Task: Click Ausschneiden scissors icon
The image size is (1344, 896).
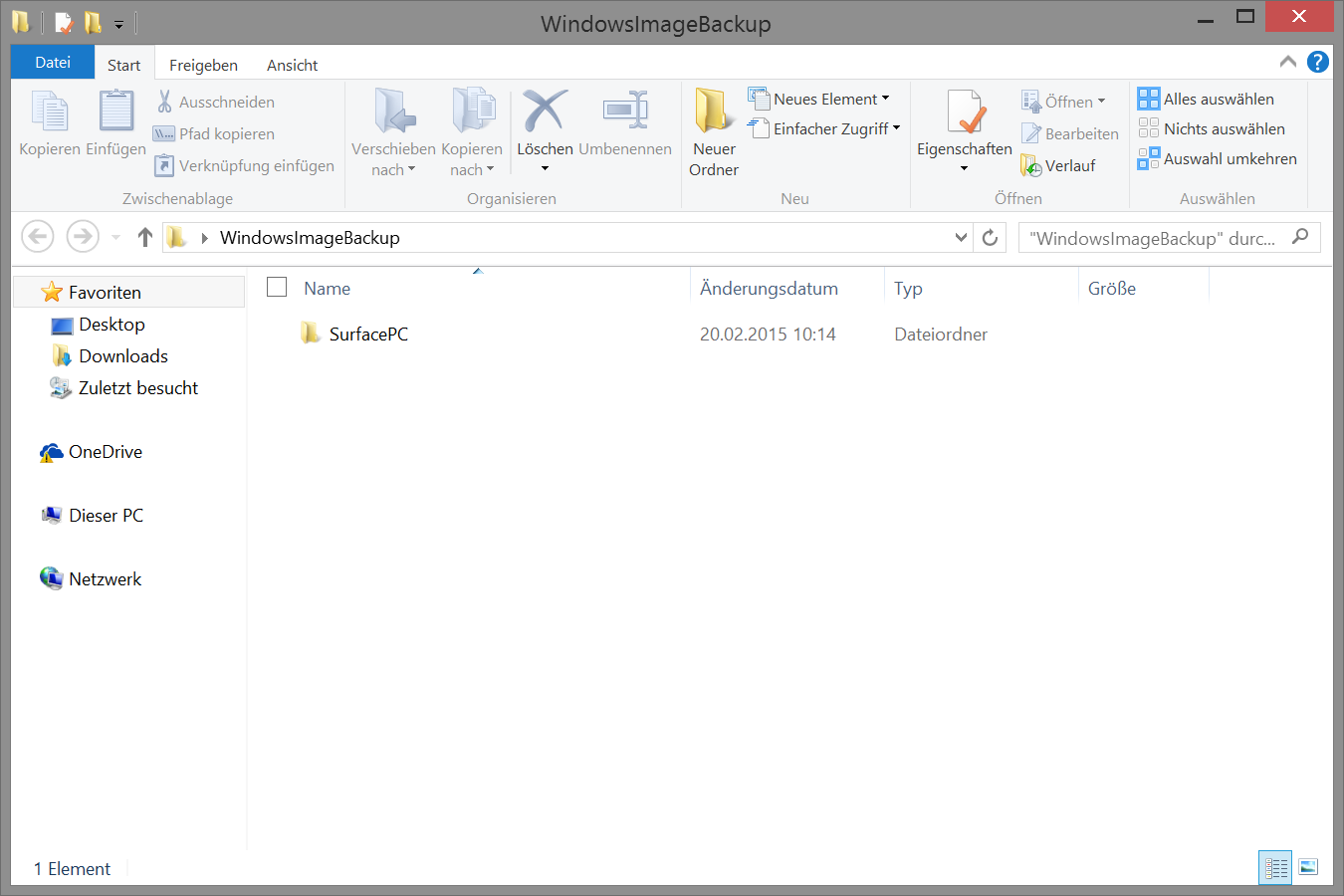Action: point(165,102)
